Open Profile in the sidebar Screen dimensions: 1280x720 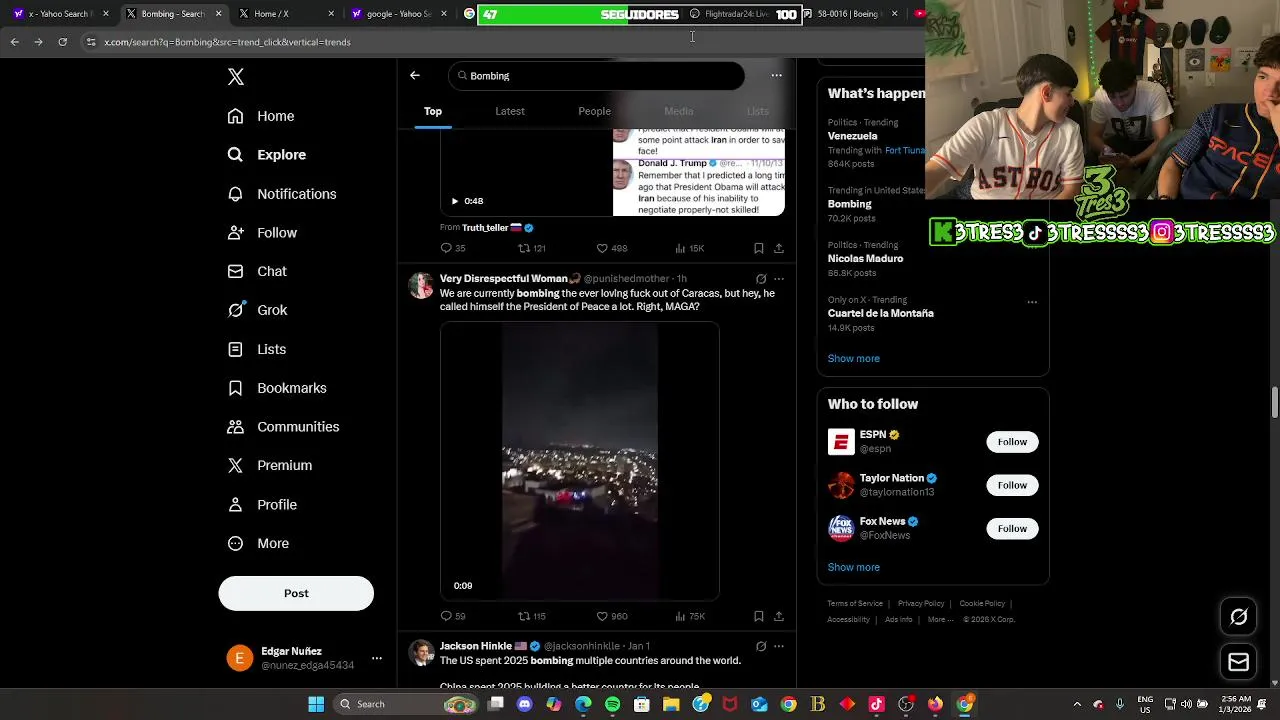pyautogui.click(x=262, y=505)
